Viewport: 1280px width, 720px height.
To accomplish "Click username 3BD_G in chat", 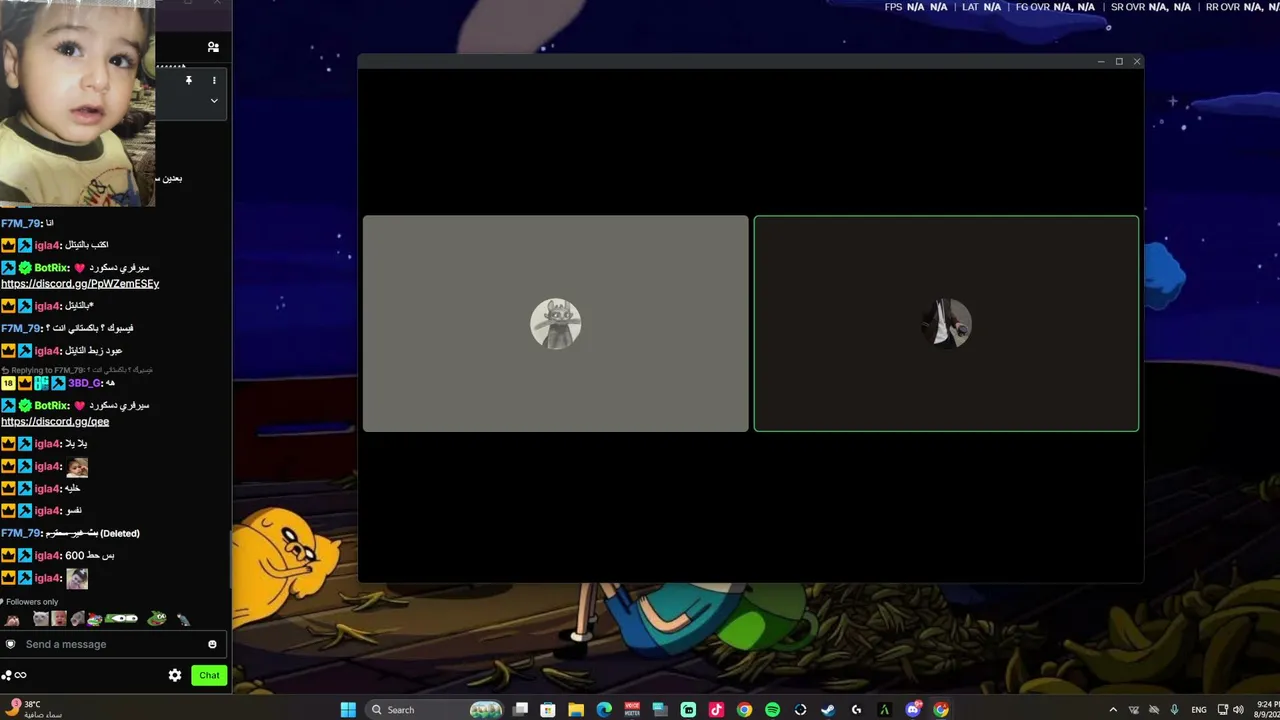I will tap(85, 383).
